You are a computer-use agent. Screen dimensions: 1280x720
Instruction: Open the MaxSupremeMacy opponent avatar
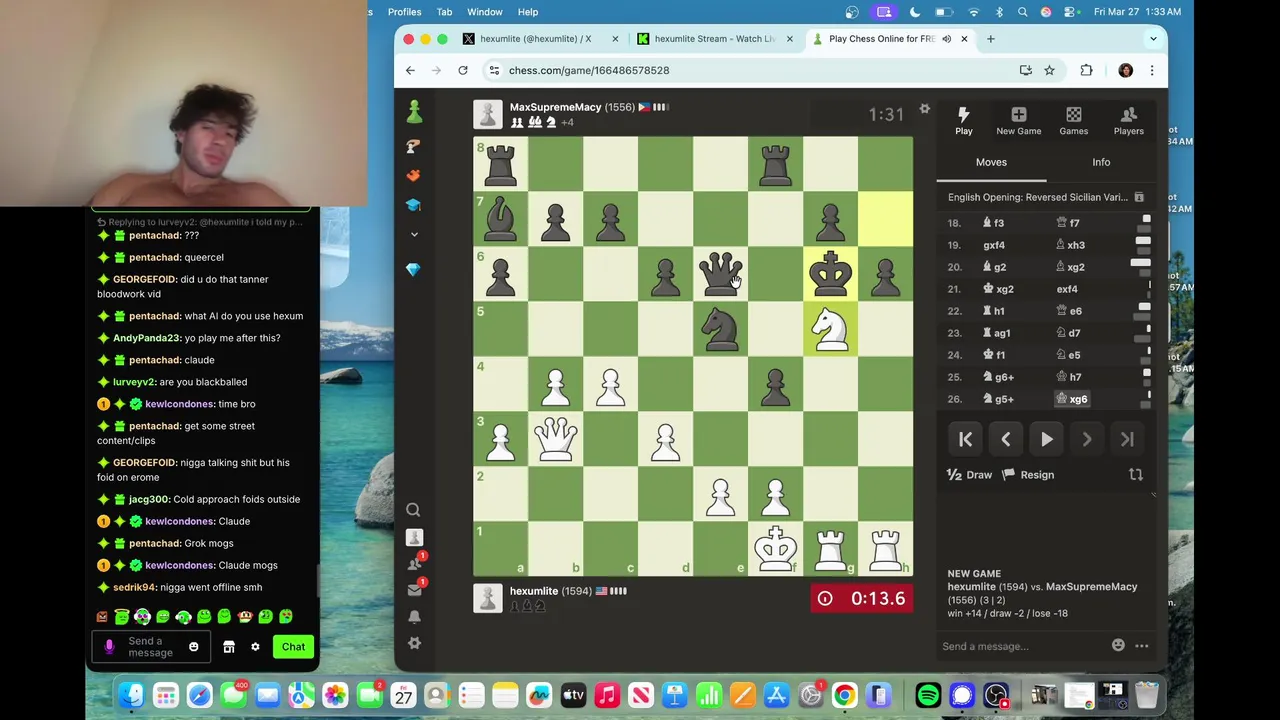tap(488, 115)
